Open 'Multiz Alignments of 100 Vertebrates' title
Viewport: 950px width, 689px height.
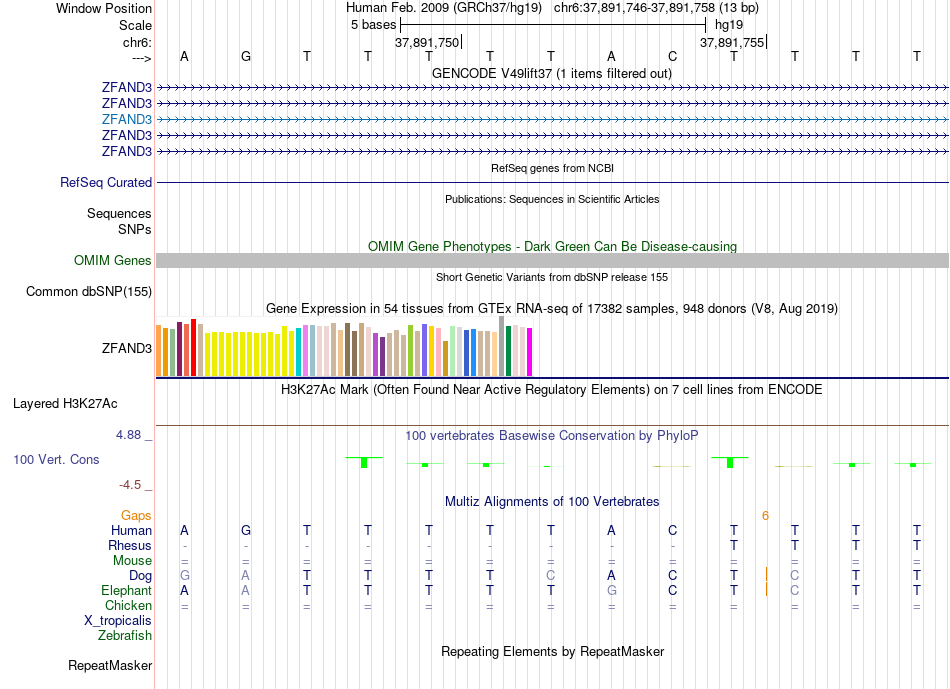pos(552,502)
